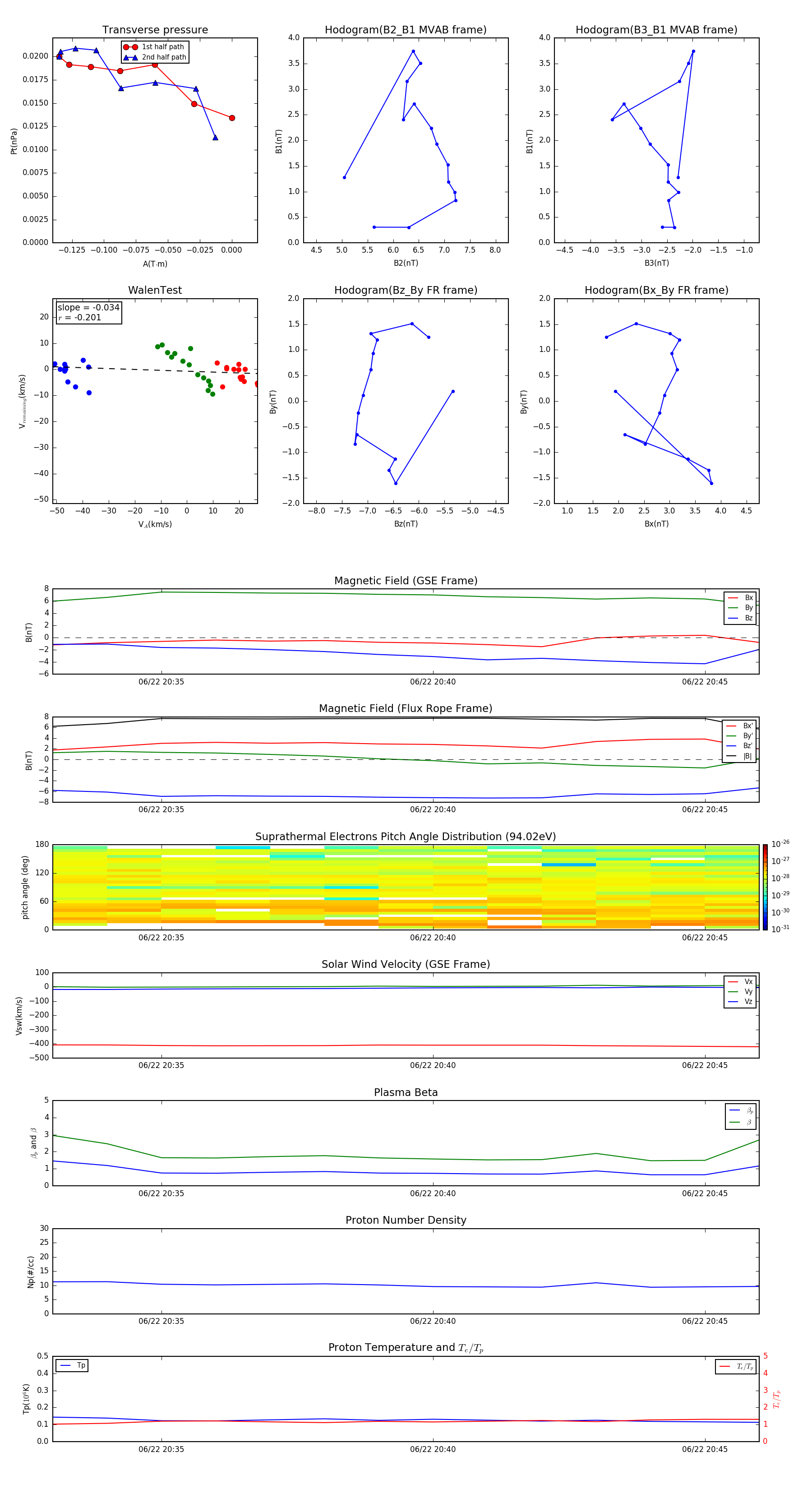Click the beta legend box in Plasma Beta
Screen dimensions: 812x1489
click(740, 1116)
